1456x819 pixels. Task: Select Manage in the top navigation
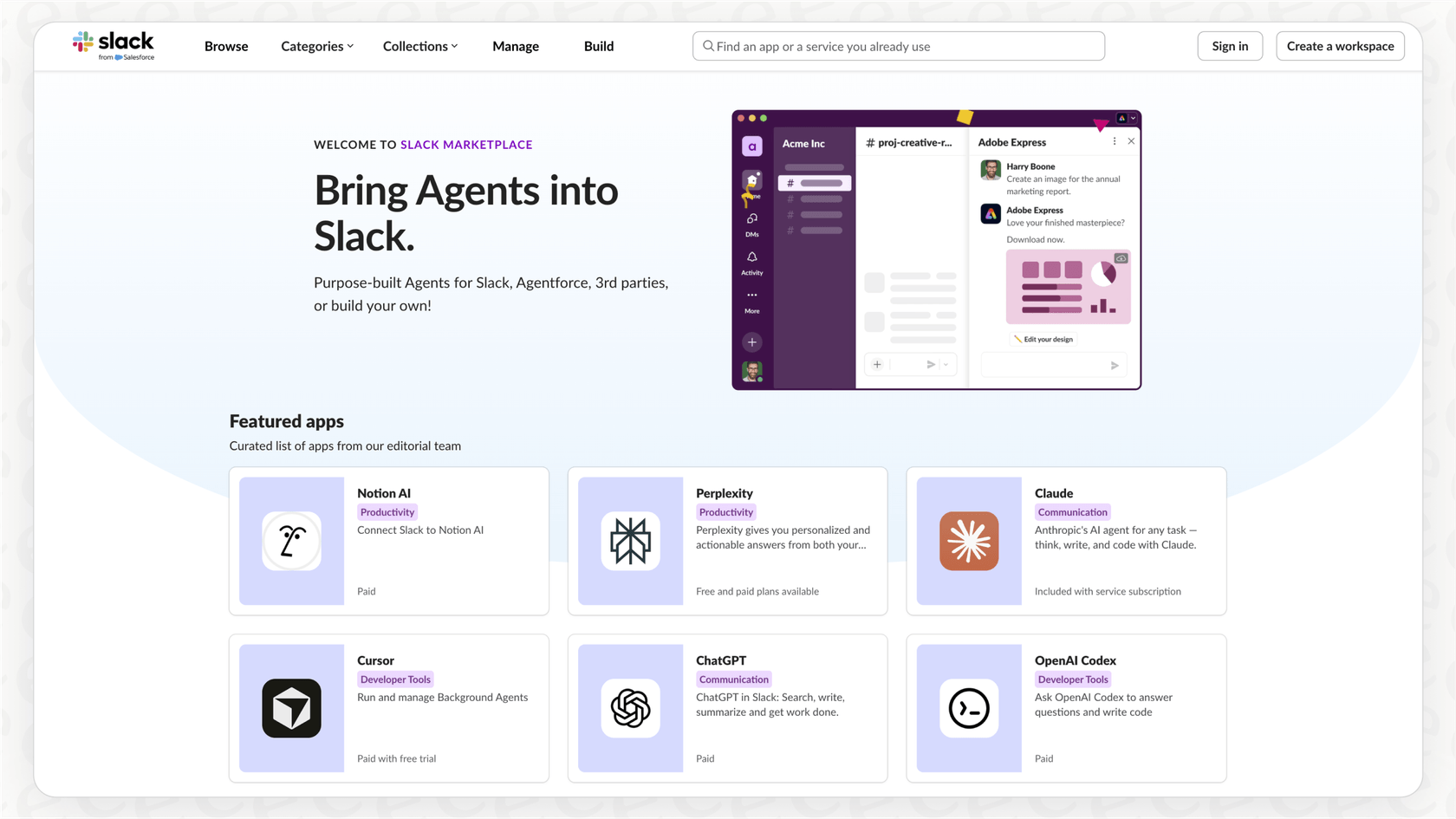(x=516, y=46)
